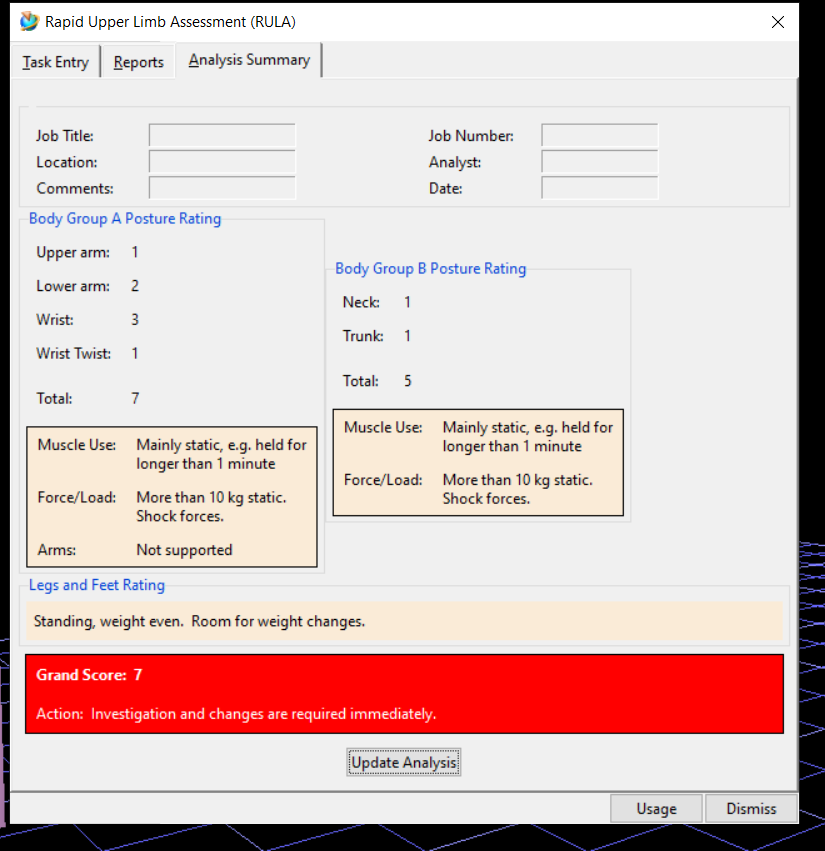The image size is (825, 851).
Task: Select the Analysis Summary tab
Action: (249, 60)
